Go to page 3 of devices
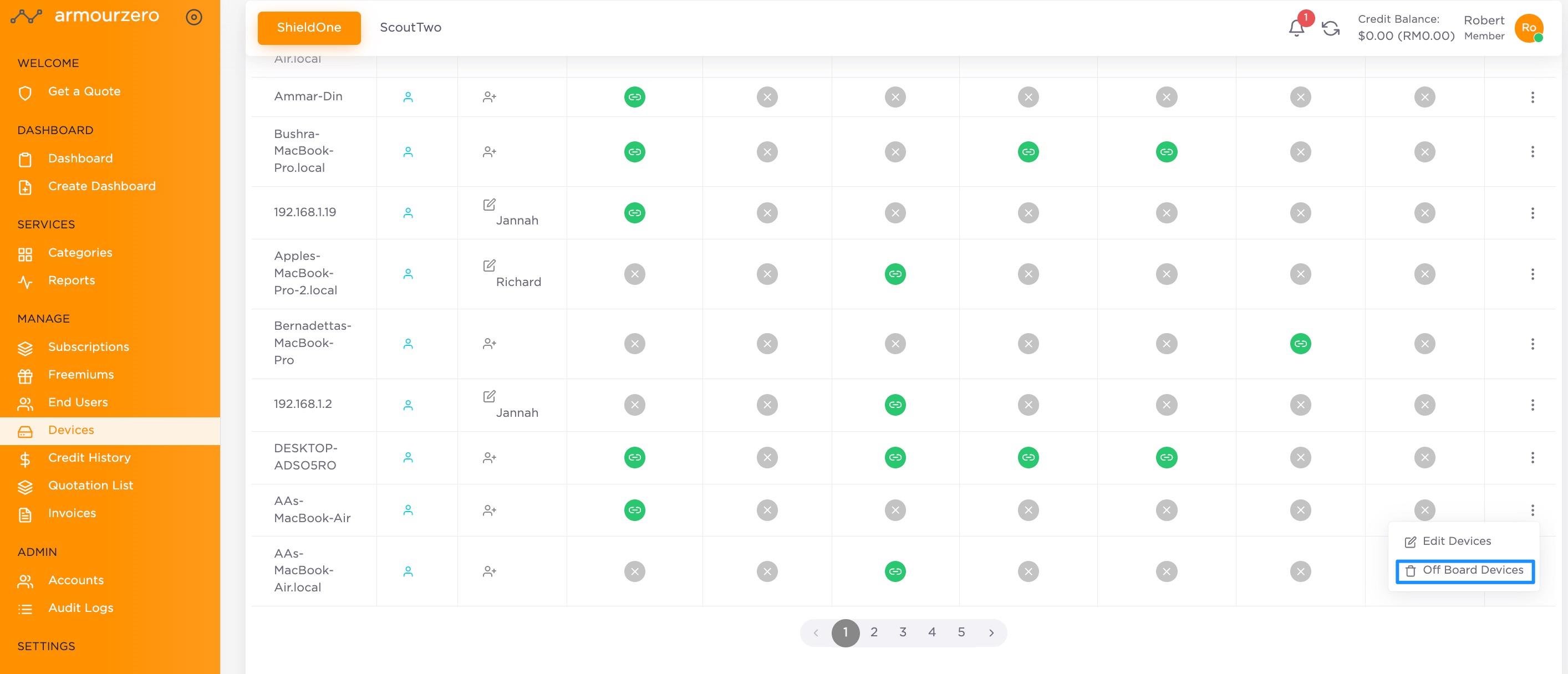Screen dimensions: 1568x674 (903, 632)
